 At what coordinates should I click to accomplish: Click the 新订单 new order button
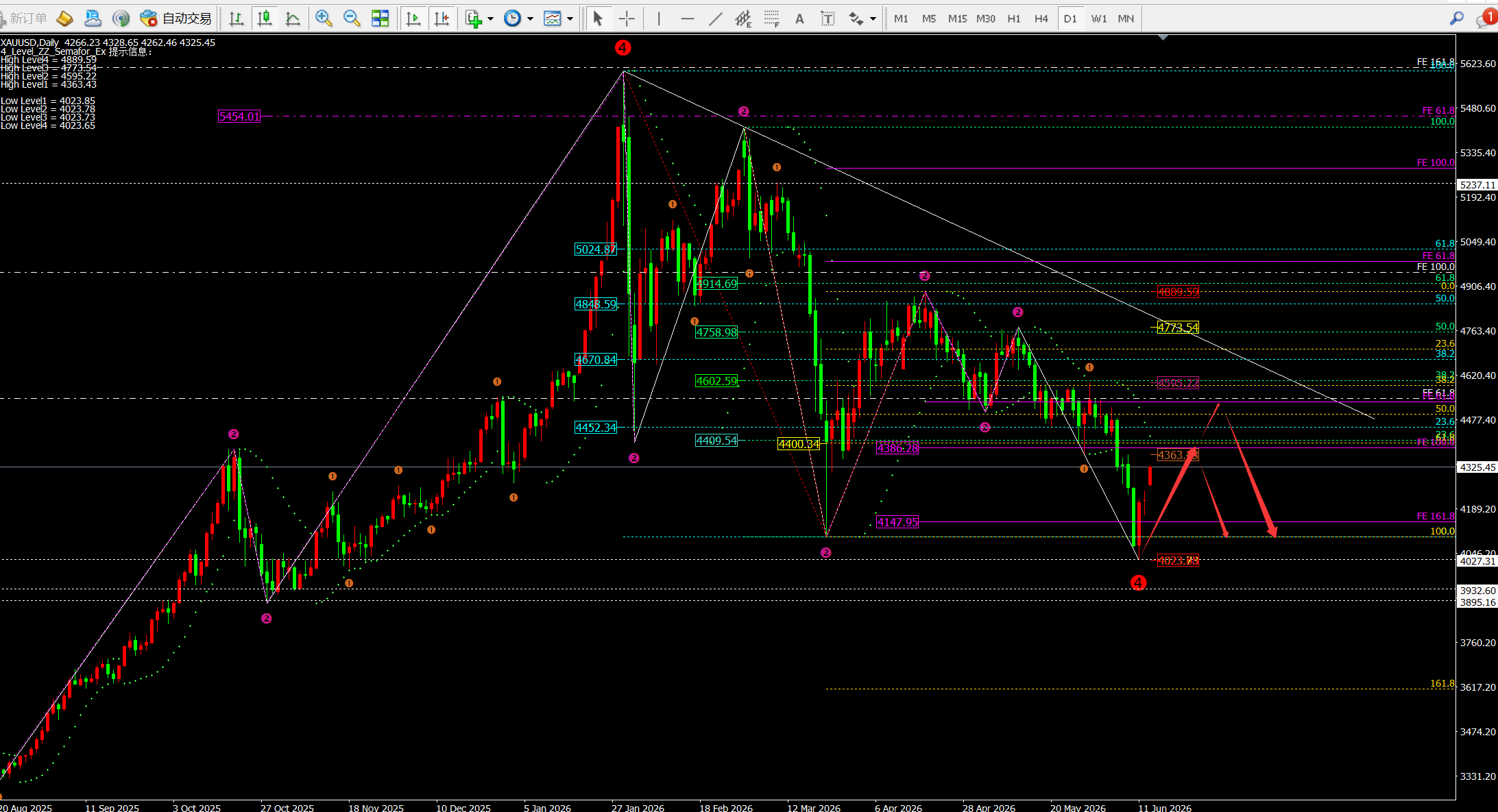tap(25, 19)
